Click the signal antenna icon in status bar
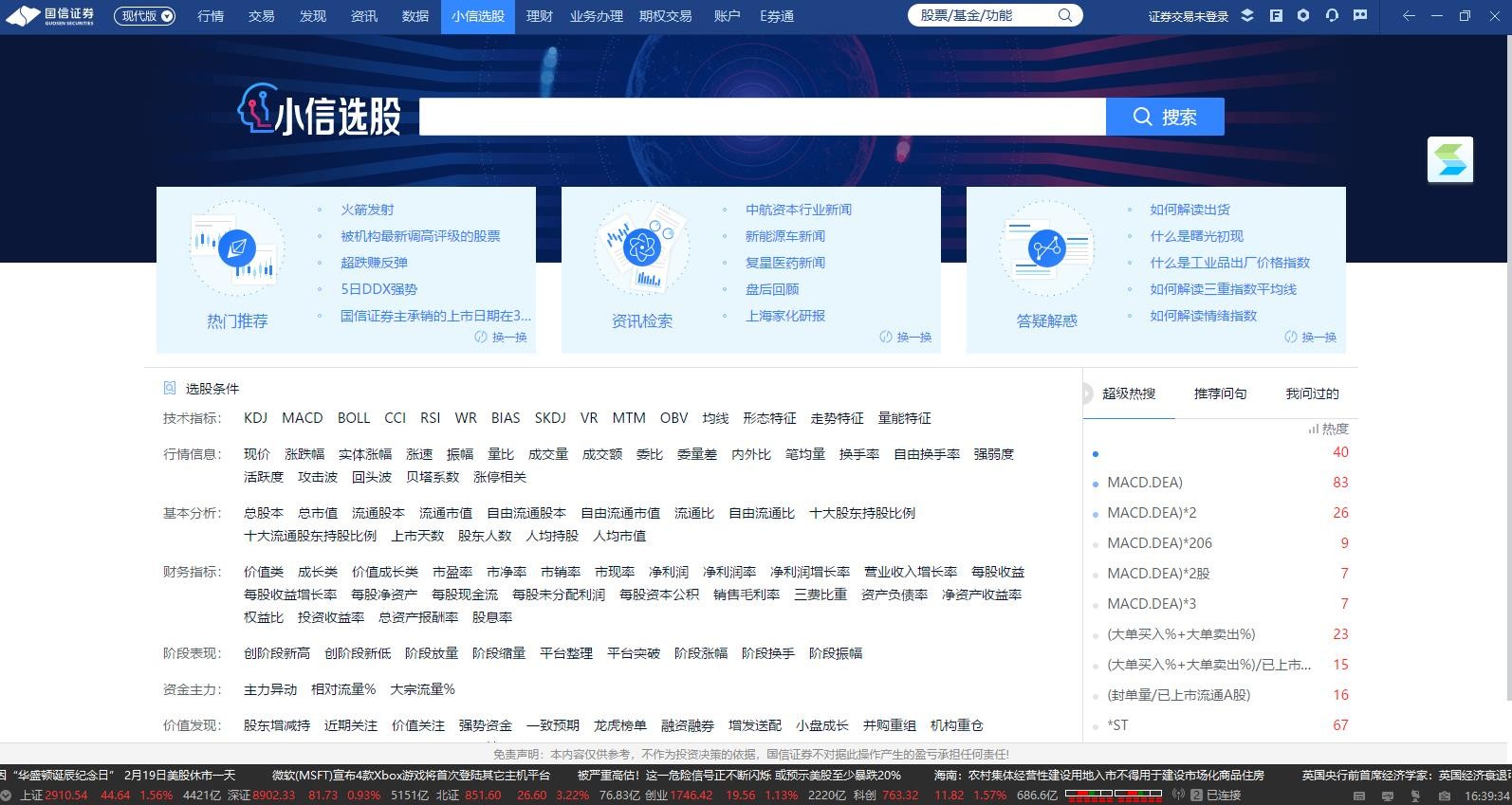Image resolution: width=1512 pixels, height=805 pixels. point(1178,795)
